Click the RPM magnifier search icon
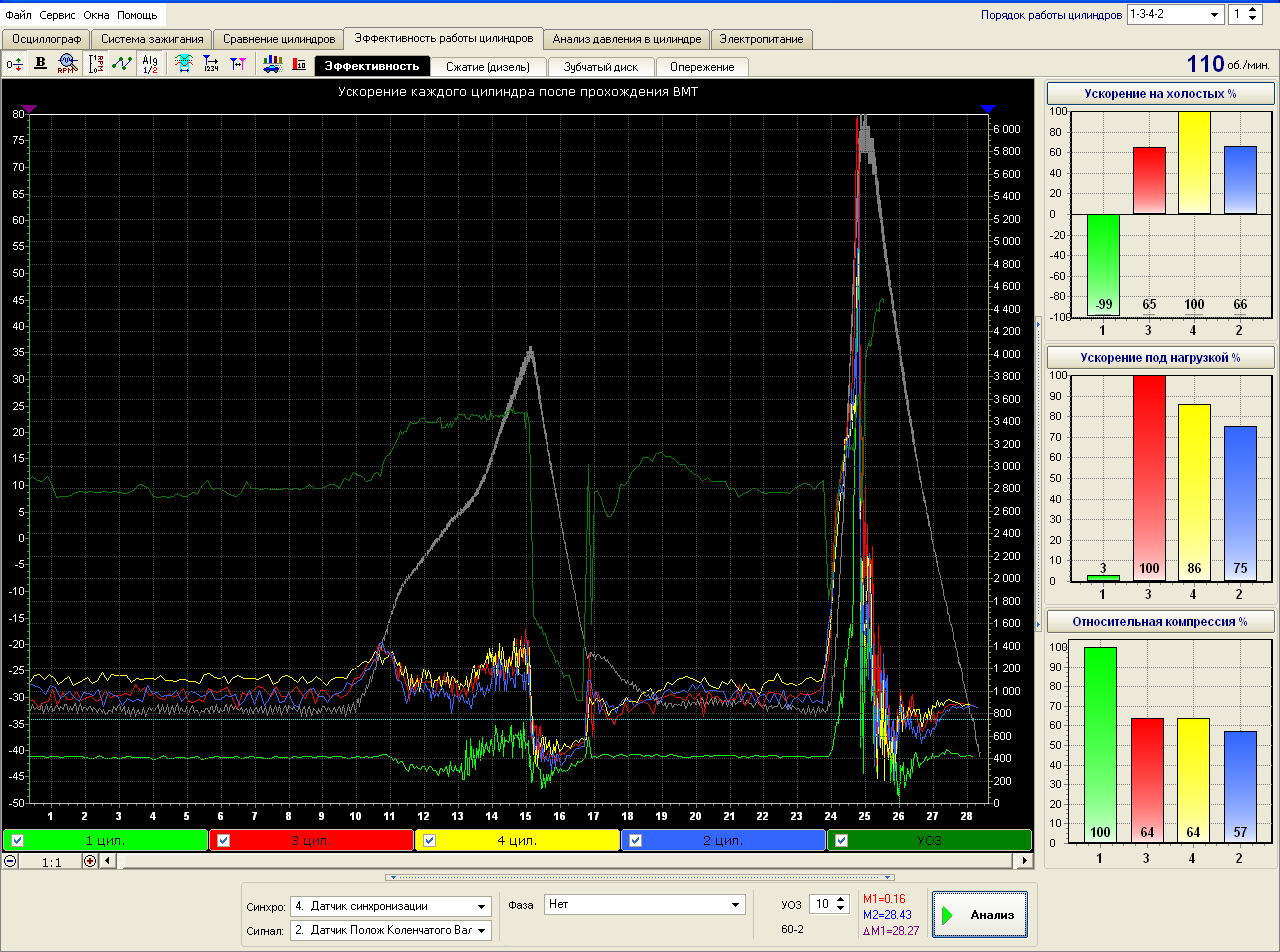 (x=67, y=64)
